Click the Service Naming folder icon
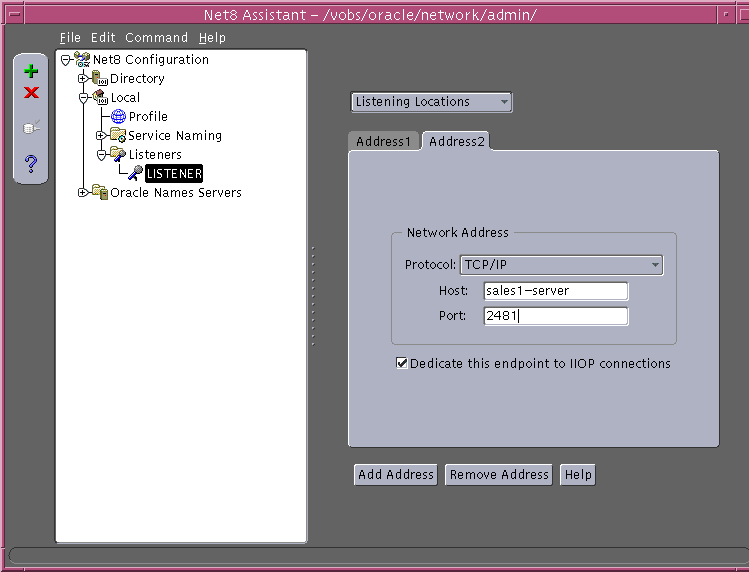Viewport: 749px width, 572px height. click(x=118, y=135)
